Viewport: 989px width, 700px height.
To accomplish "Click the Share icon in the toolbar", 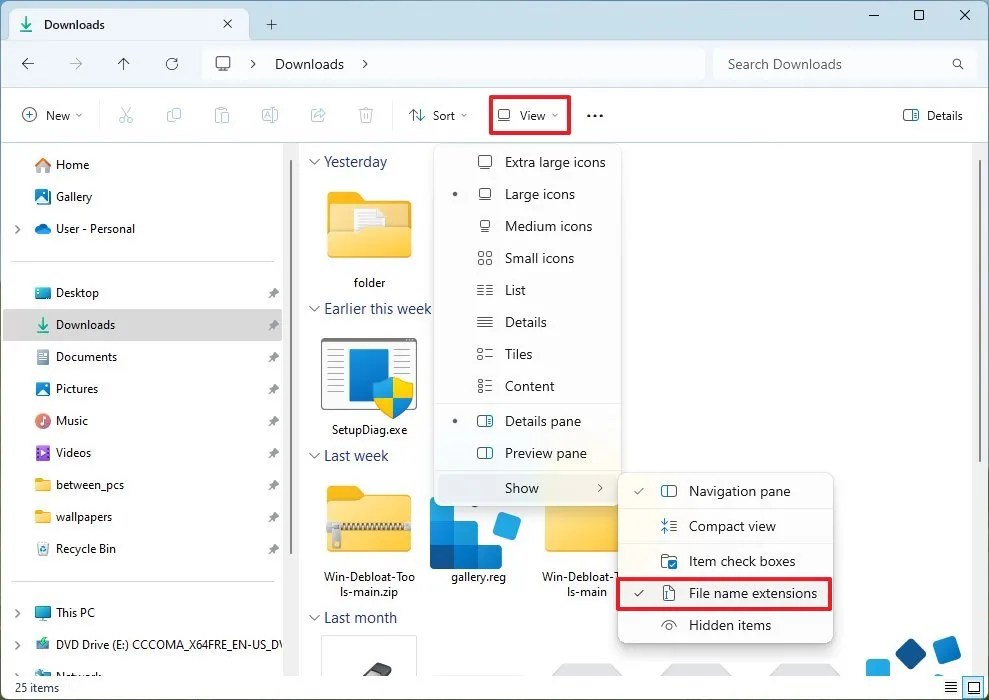I will click(318, 115).
